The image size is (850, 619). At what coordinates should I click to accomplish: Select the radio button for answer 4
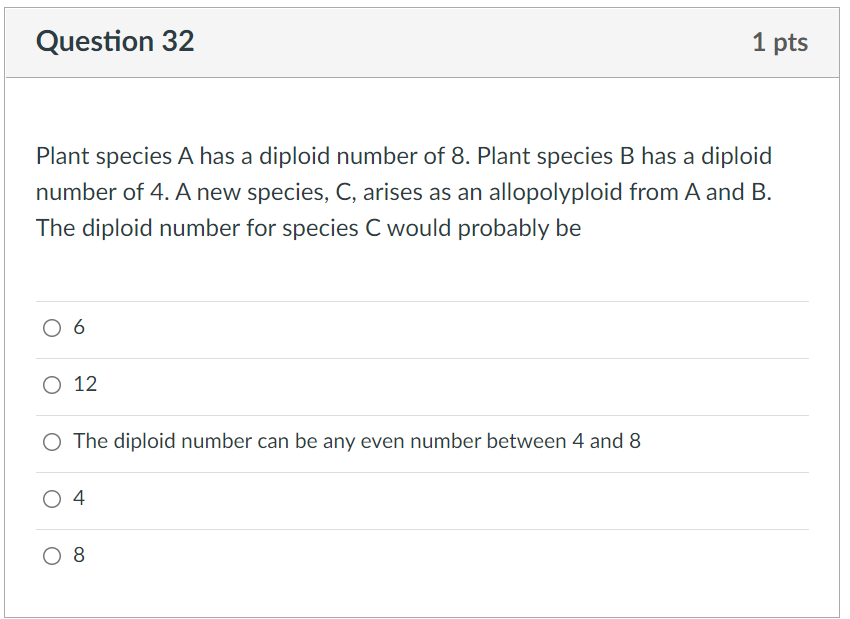pyautogui.click(x=52, y=498)
